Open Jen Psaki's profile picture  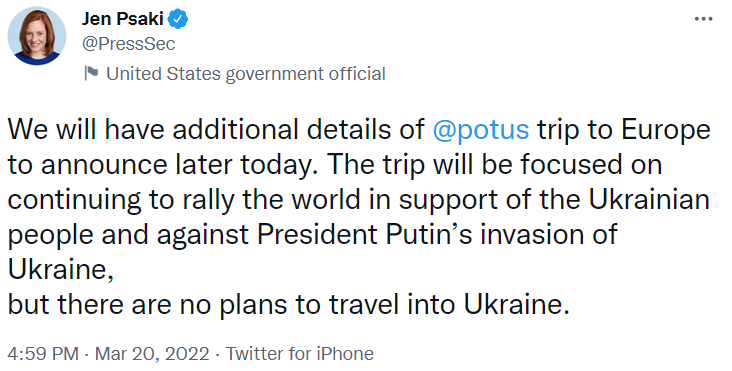(x=37, y=36)
